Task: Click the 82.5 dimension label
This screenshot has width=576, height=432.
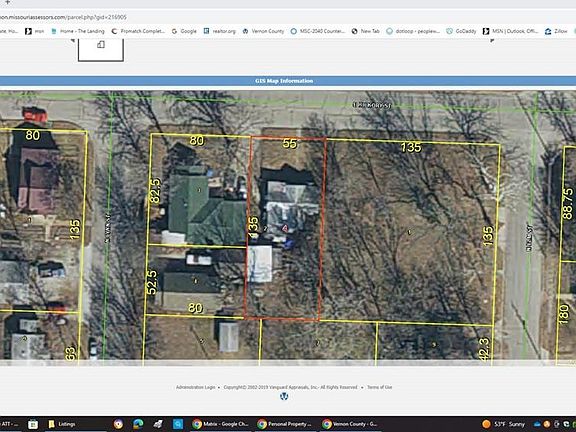Action: tap(155, 190)
